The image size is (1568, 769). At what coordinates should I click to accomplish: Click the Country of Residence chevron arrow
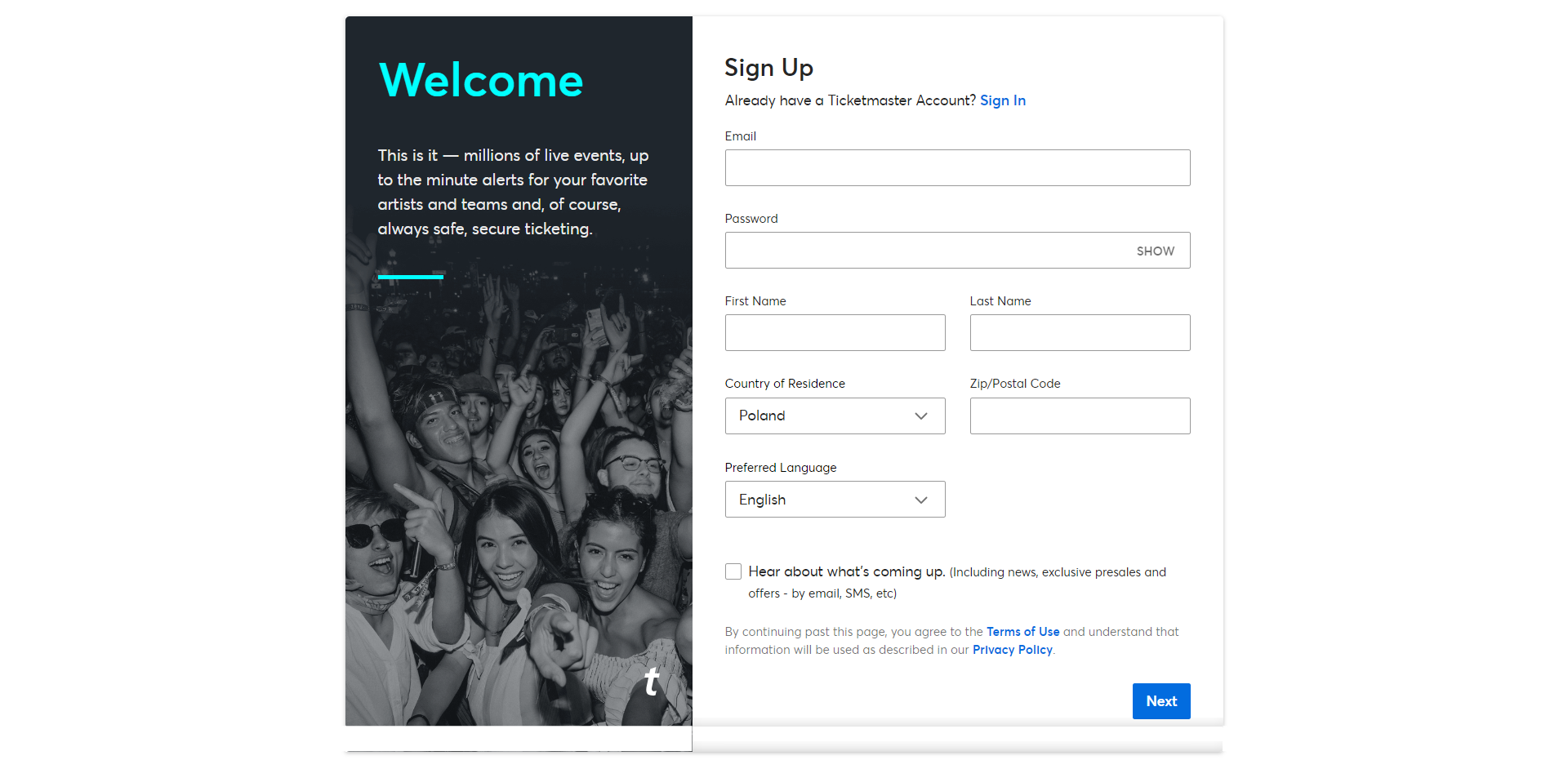tap(921, 416)
